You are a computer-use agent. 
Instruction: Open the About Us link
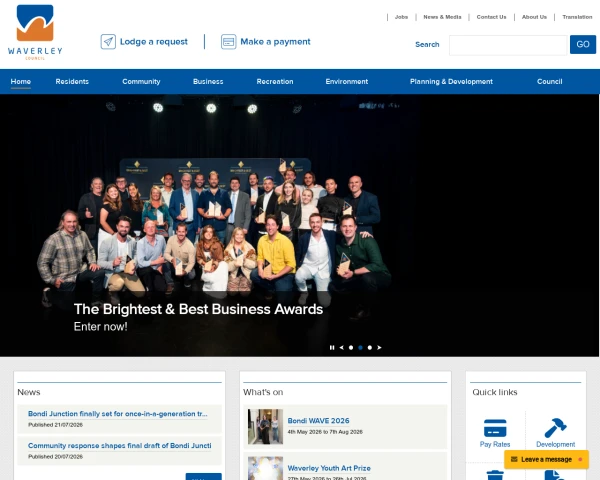point(534,17)
